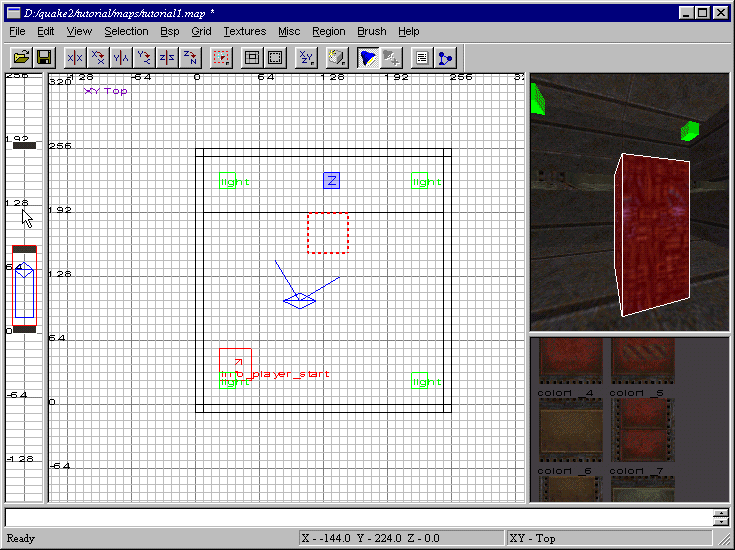
Task: Click the grayed-out icon beside the blue cone
Action: (391, 58)
